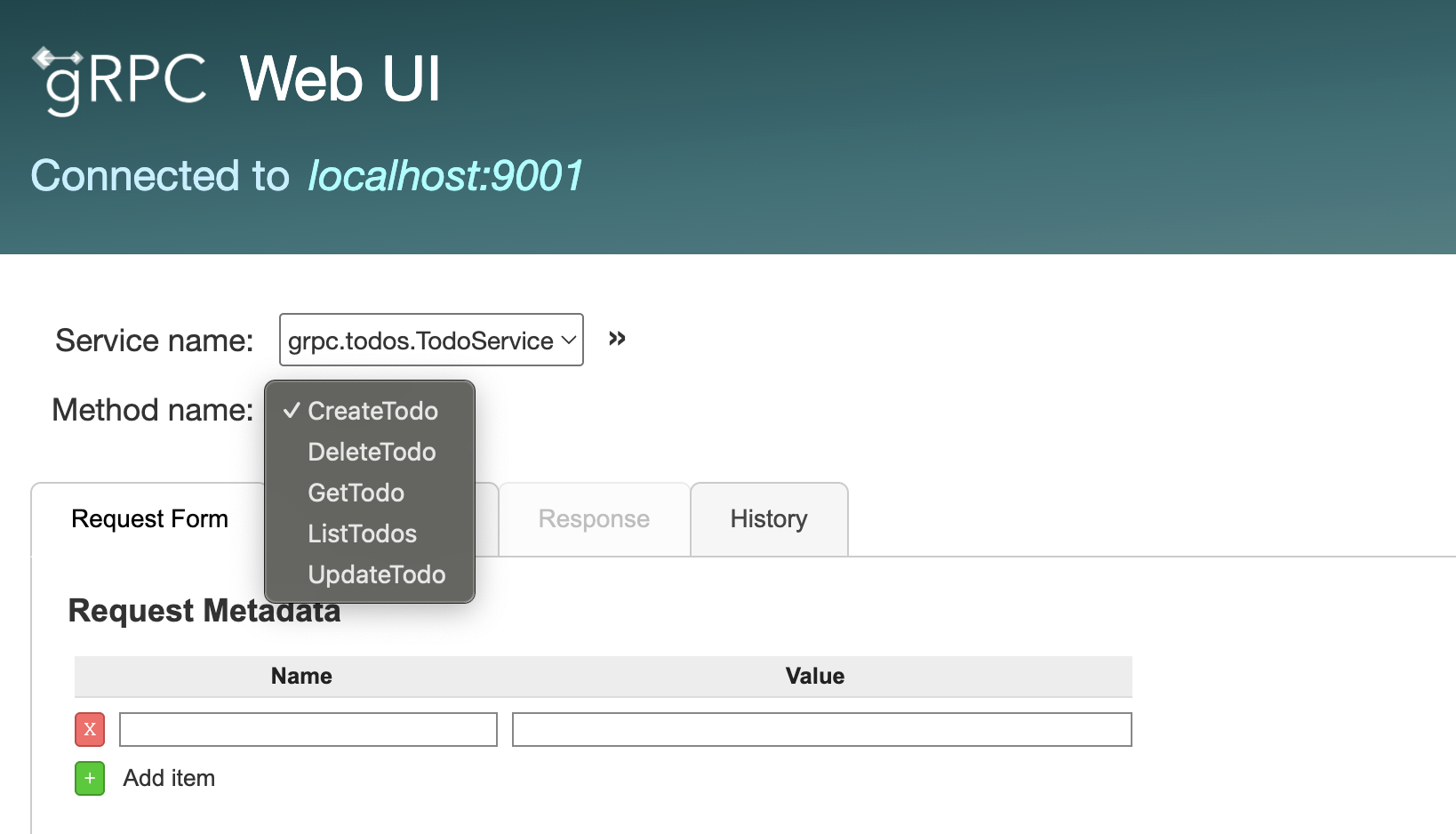Screen dimensions: 1456x834
Task: Select UpdateTodo from the method list
Action: pos(376,574)
